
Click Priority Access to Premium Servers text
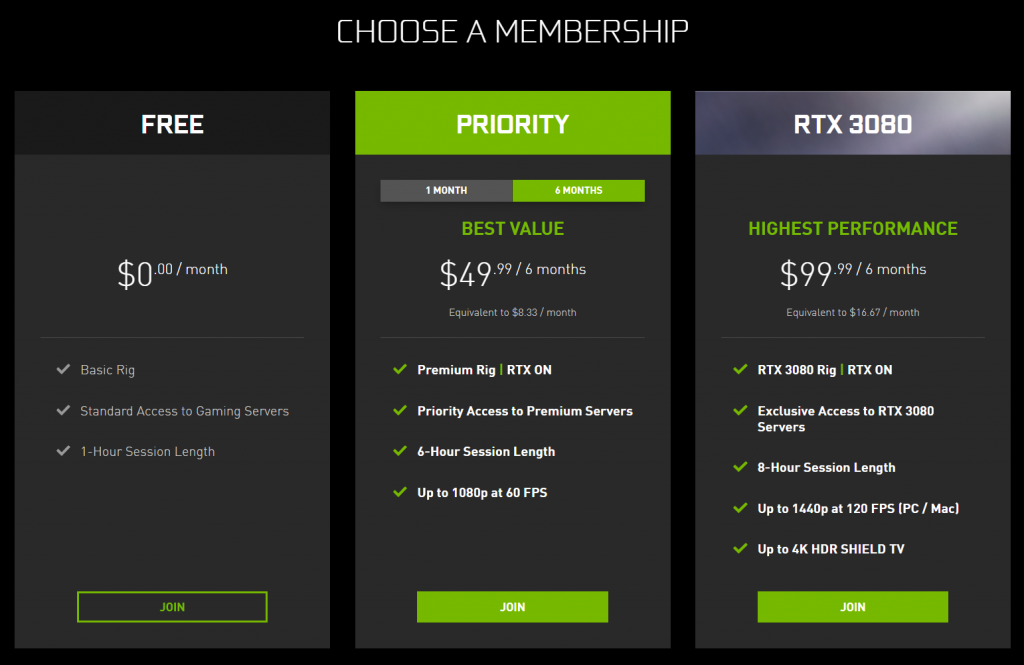click(x=525, y=411)
